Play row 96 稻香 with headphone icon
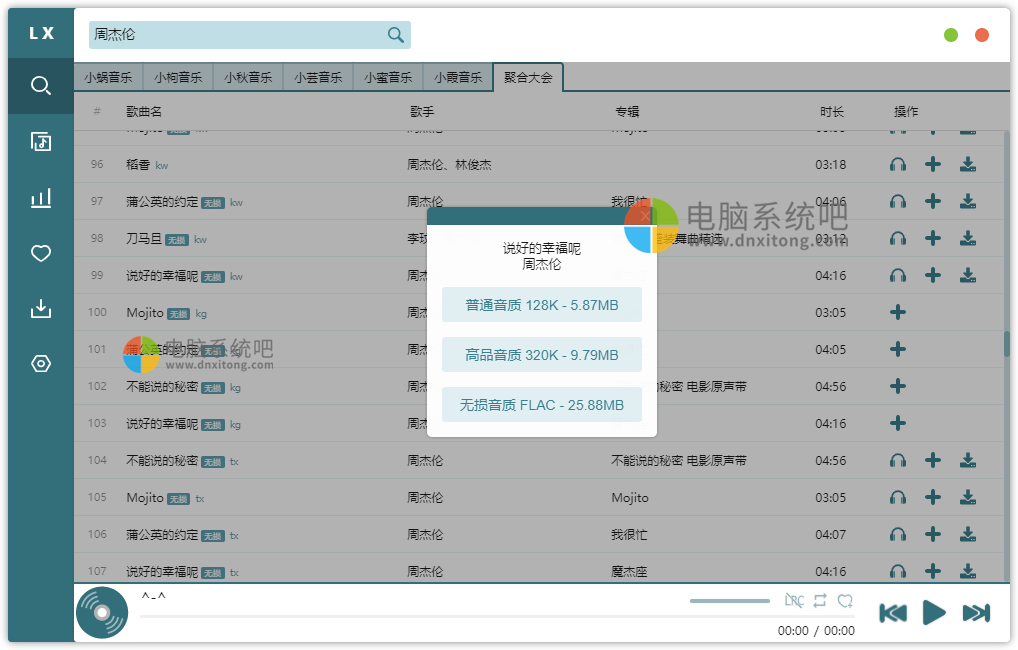Screen dimensions: 1018x650 898,165
